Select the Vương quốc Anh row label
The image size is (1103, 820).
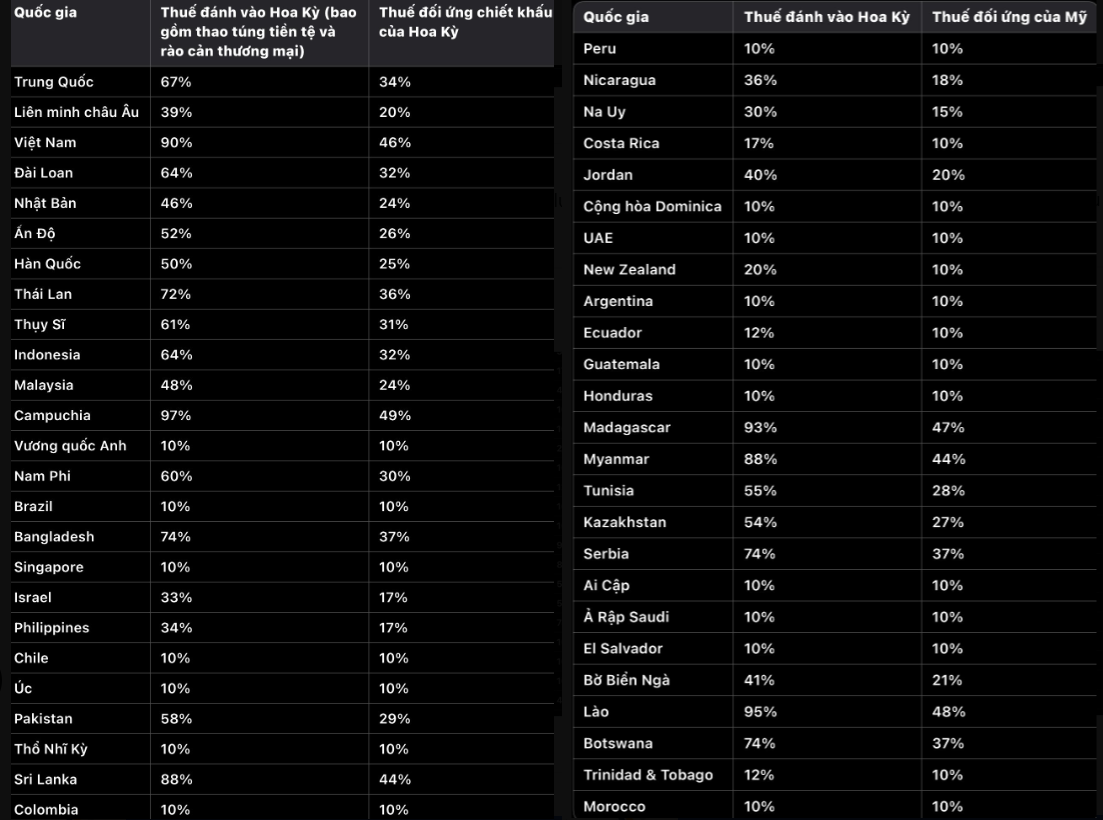tap(70, 446)
